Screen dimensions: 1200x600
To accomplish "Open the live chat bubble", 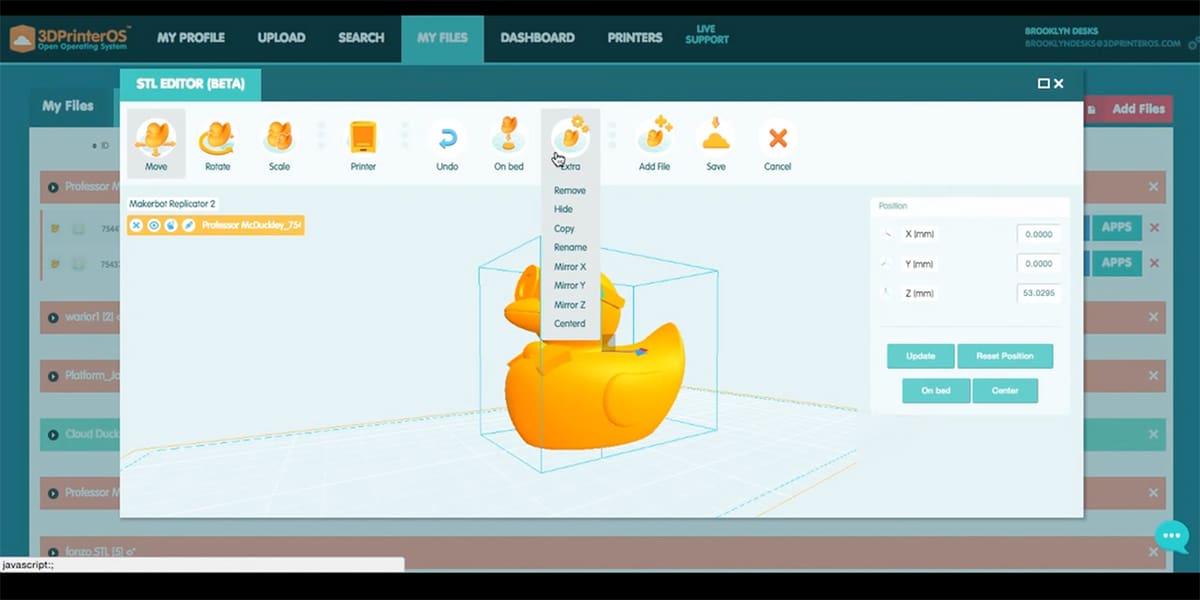I will click(1172, 536).
